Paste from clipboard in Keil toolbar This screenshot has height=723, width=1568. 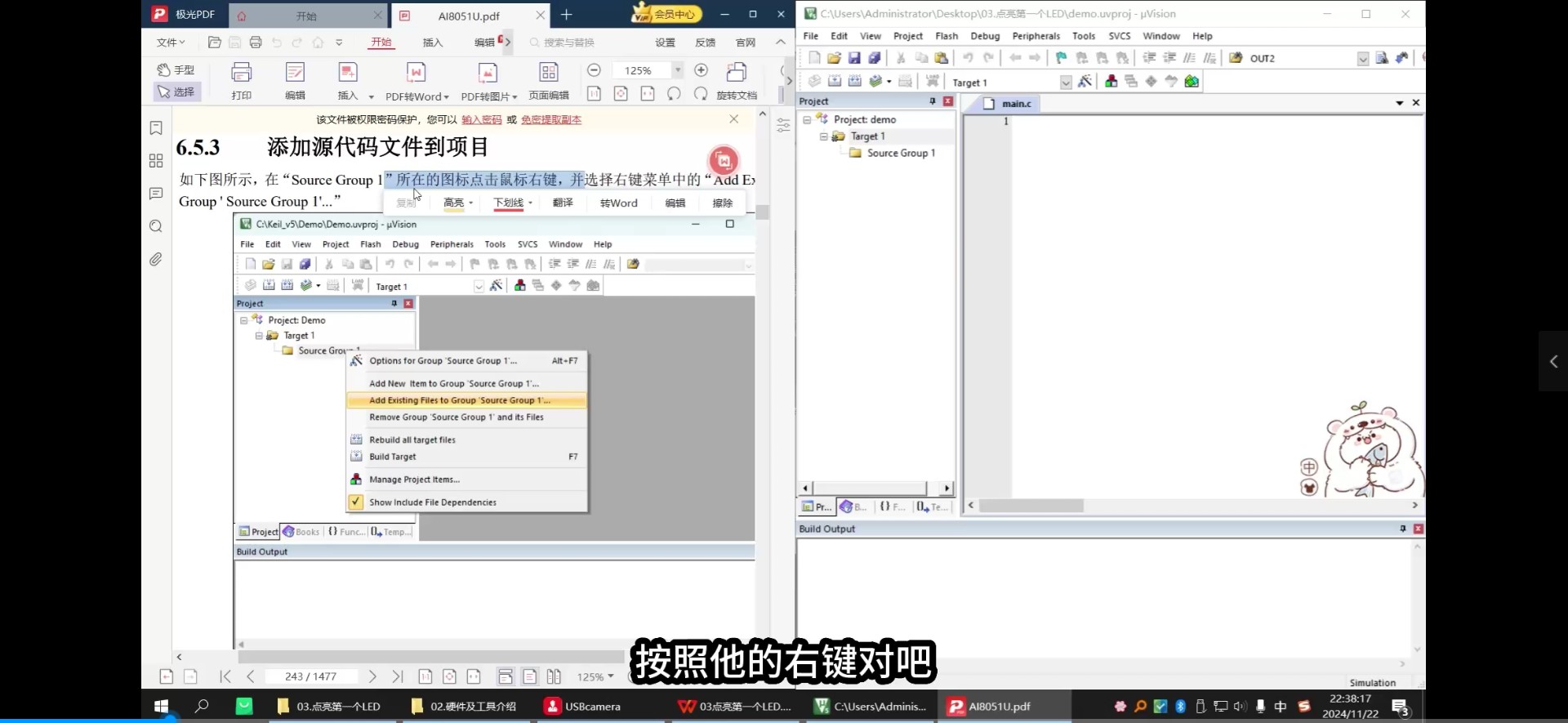pos(942,58)
